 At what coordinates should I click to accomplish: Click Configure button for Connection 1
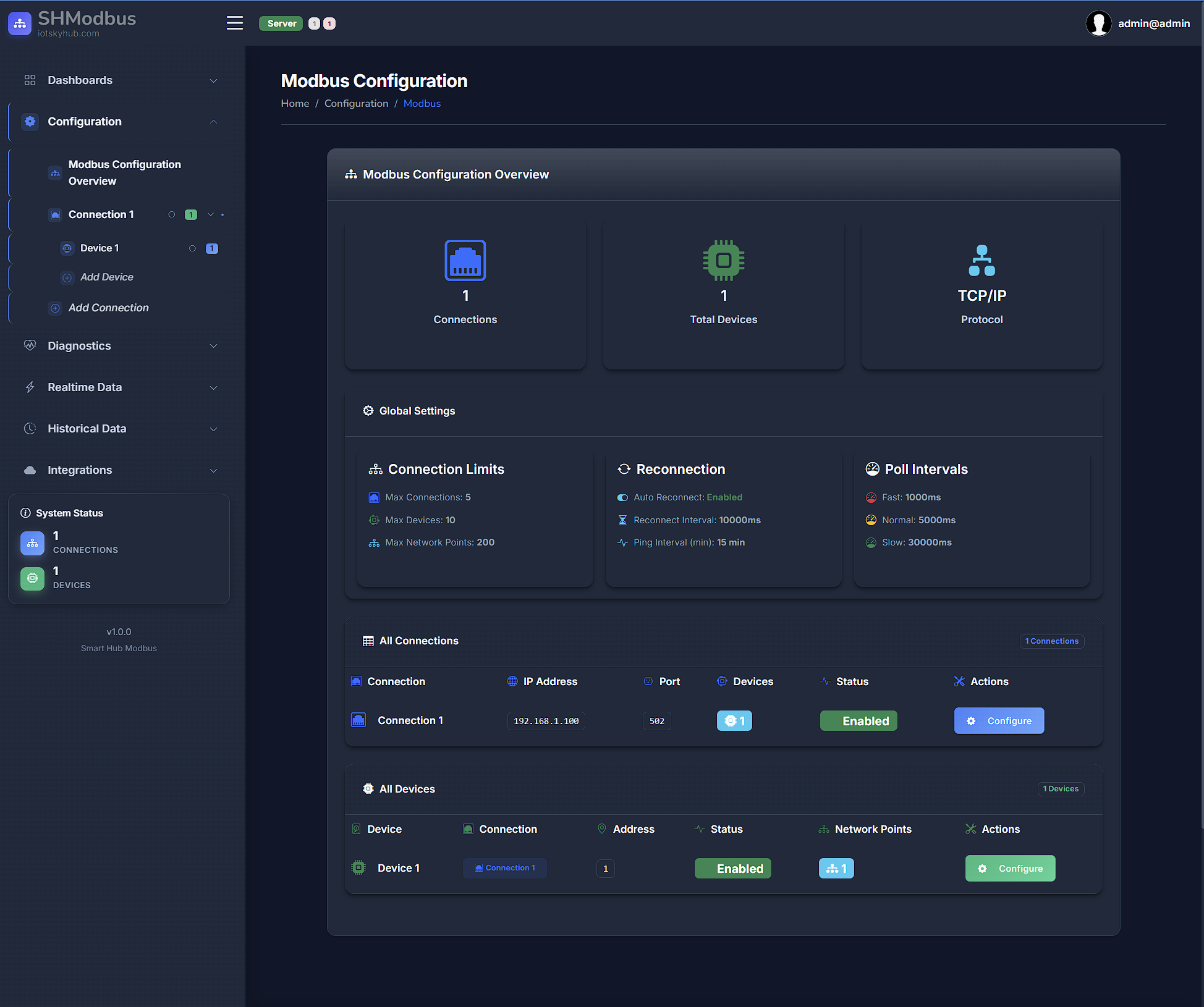(x=999, y=721)
